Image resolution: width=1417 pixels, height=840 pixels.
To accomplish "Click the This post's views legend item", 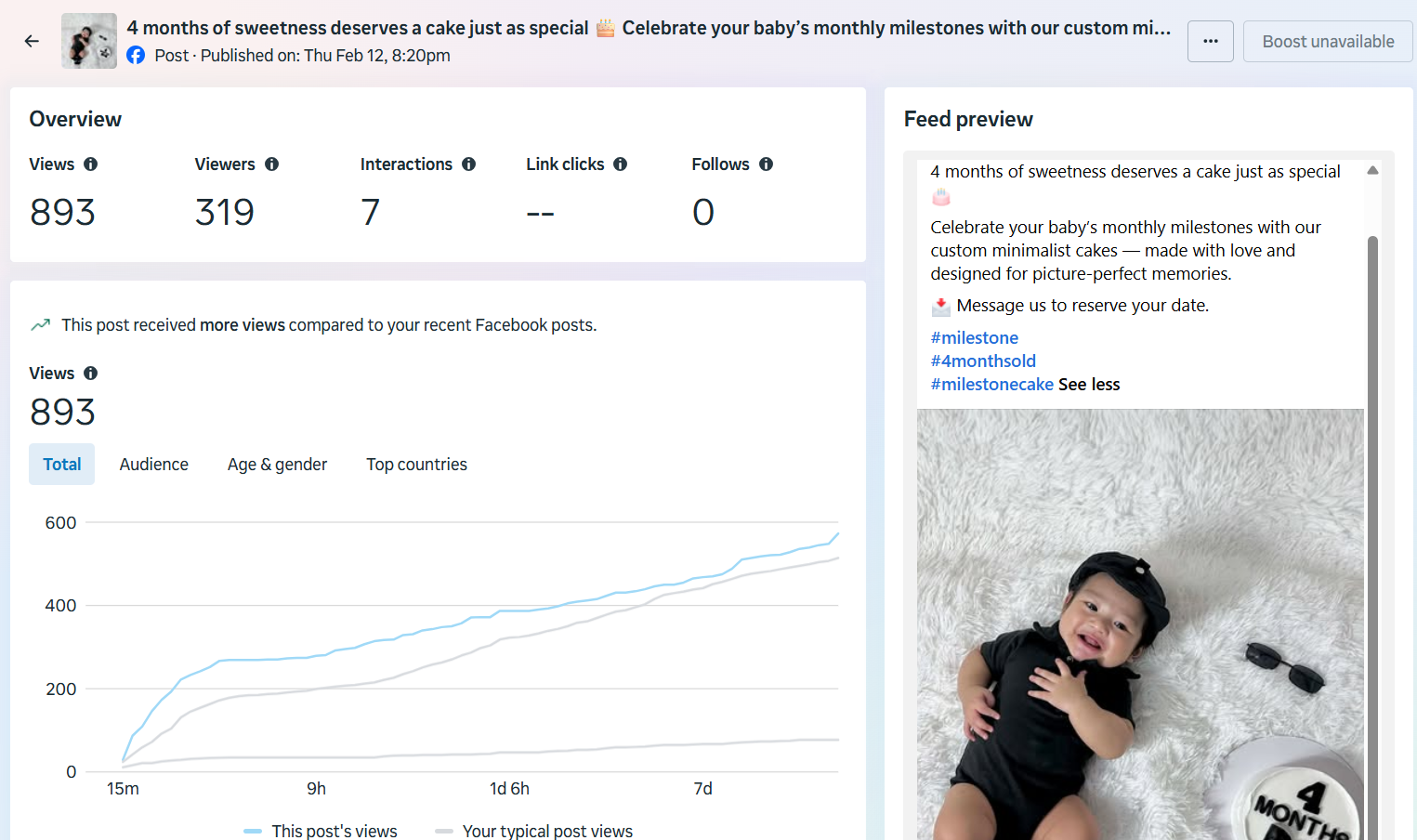I will [321, 831].
